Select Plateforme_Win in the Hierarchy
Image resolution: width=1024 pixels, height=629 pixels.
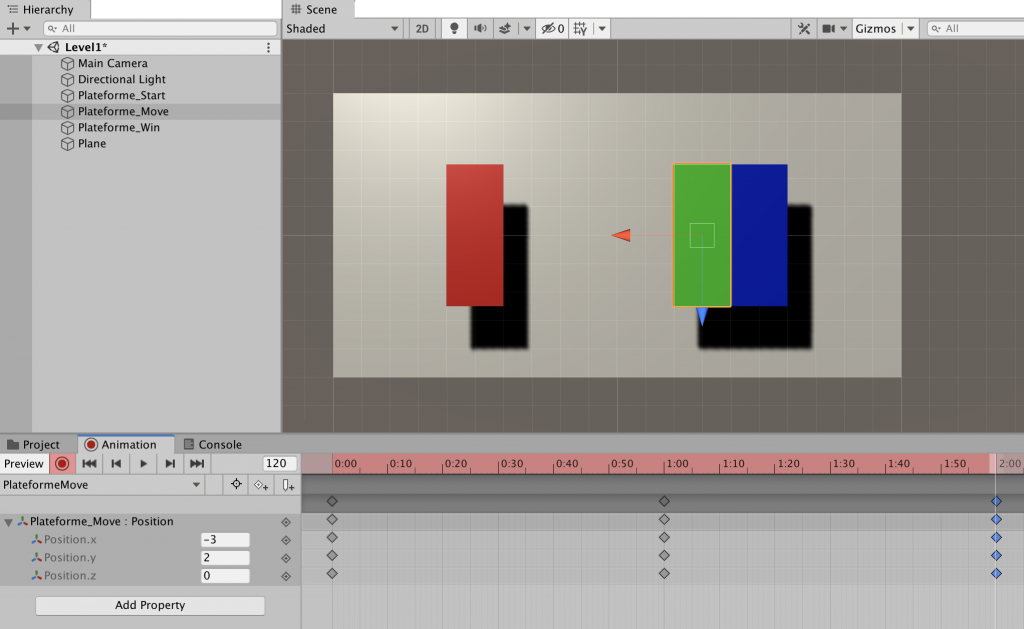tap(118, 128)
